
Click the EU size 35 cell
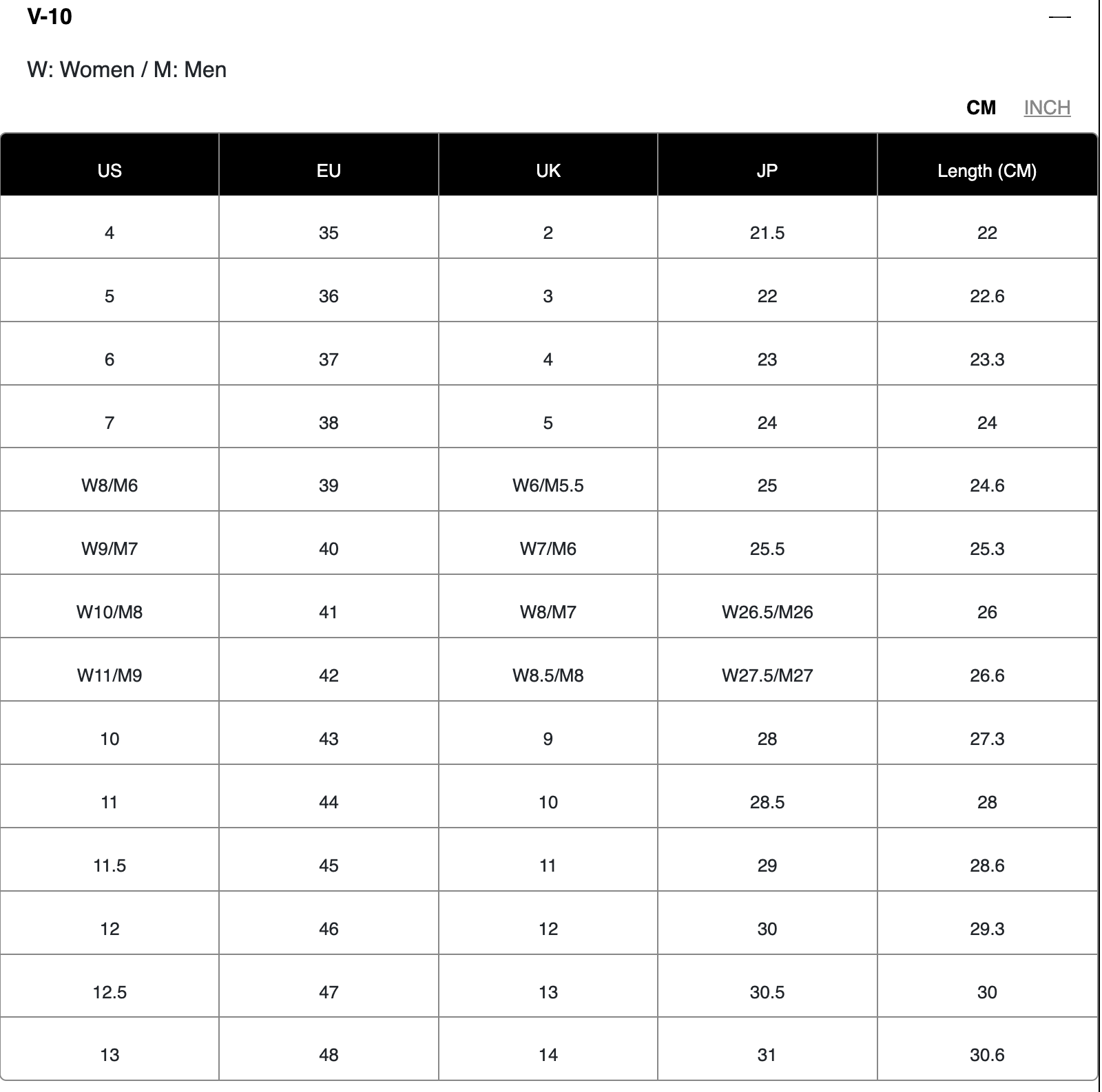pos(329,233)
